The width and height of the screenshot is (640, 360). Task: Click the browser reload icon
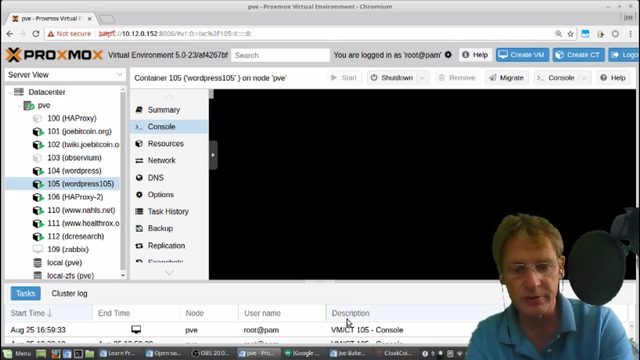pos(36,34)
